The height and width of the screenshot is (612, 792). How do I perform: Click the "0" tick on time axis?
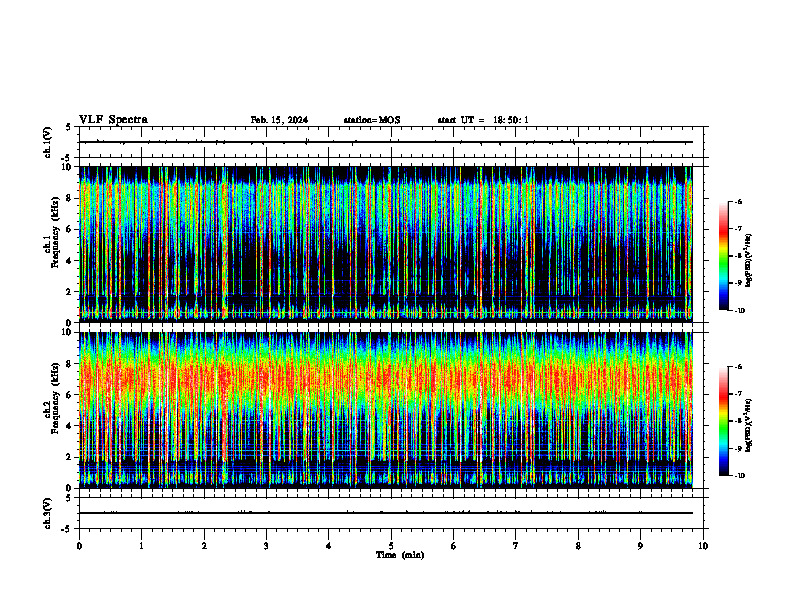coord(79,546)
